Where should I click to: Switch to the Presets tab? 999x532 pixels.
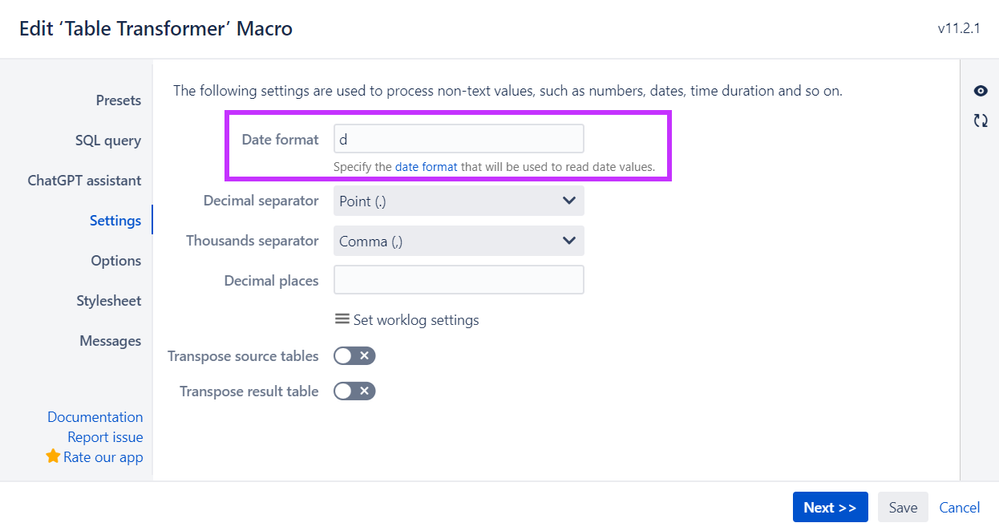coord(119,101)
